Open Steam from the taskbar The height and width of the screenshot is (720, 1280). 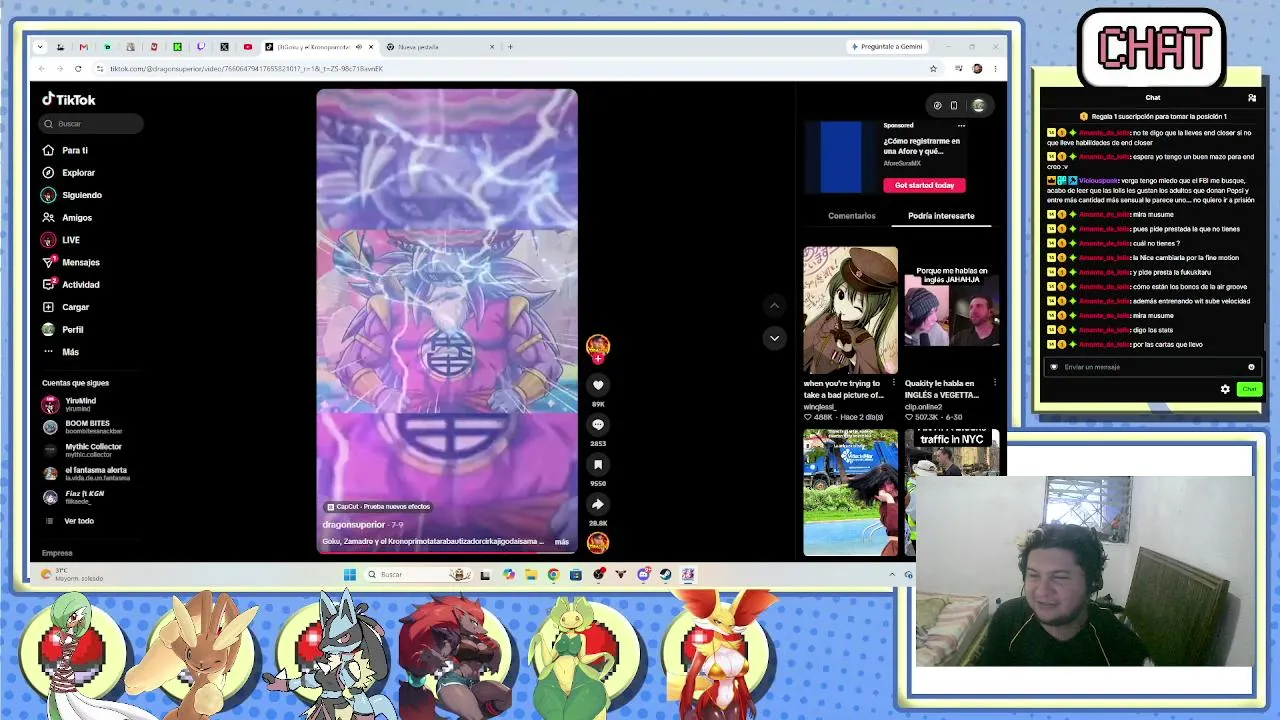coord(665,574)
